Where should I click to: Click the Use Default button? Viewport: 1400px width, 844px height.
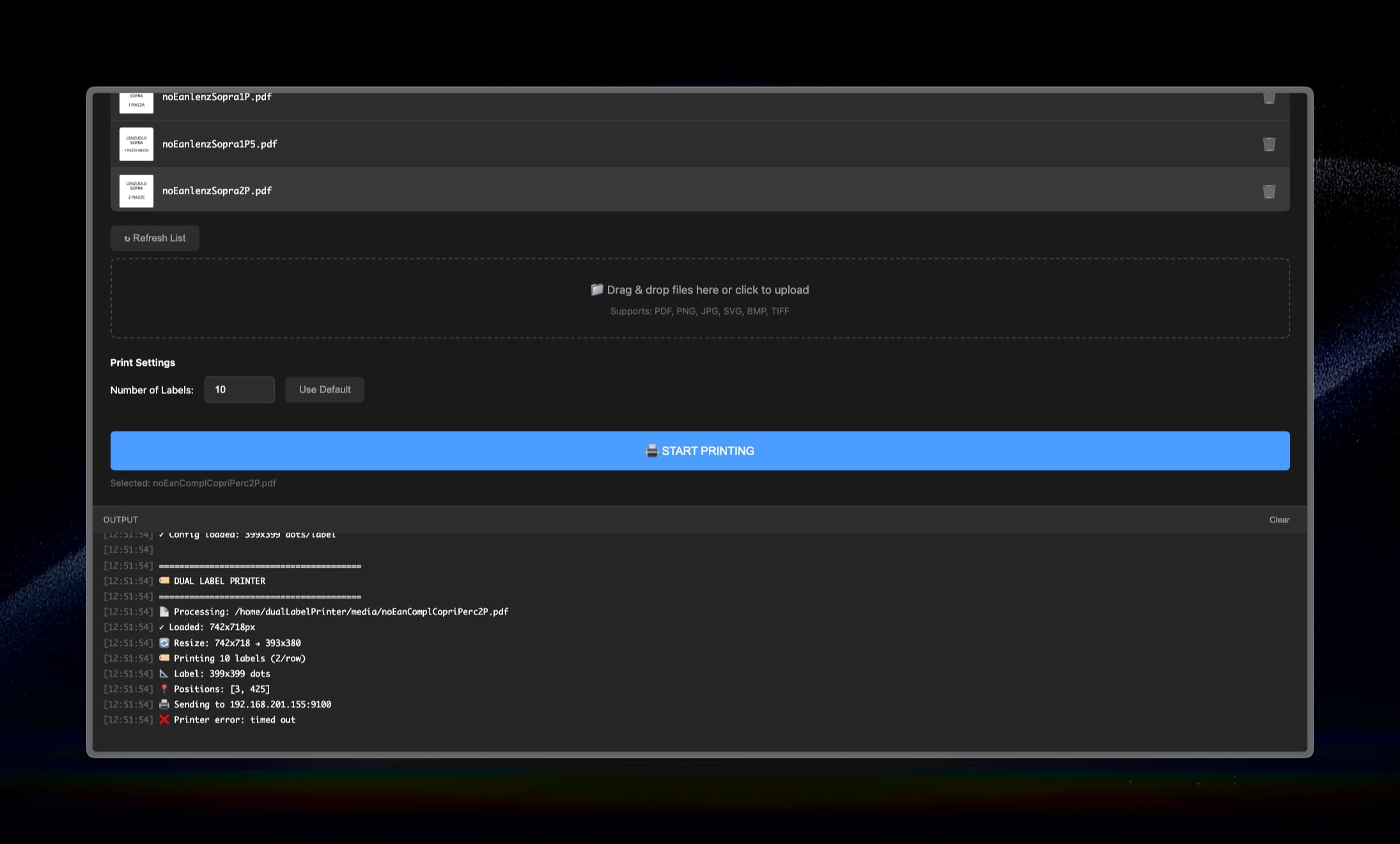325,389
